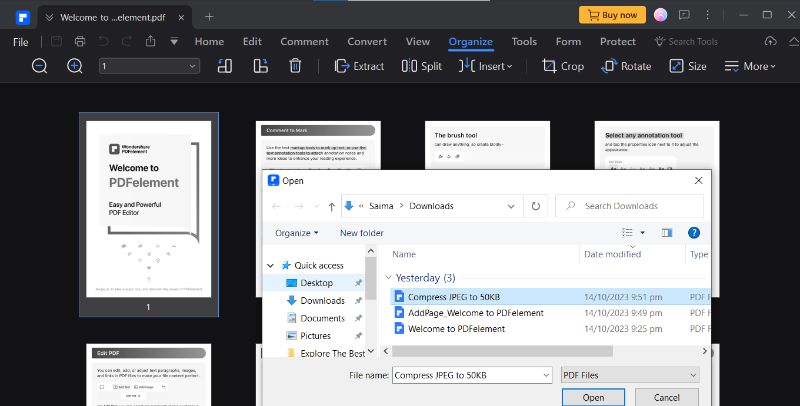Click the Up folder arrow in dialog

click(332, 206)
